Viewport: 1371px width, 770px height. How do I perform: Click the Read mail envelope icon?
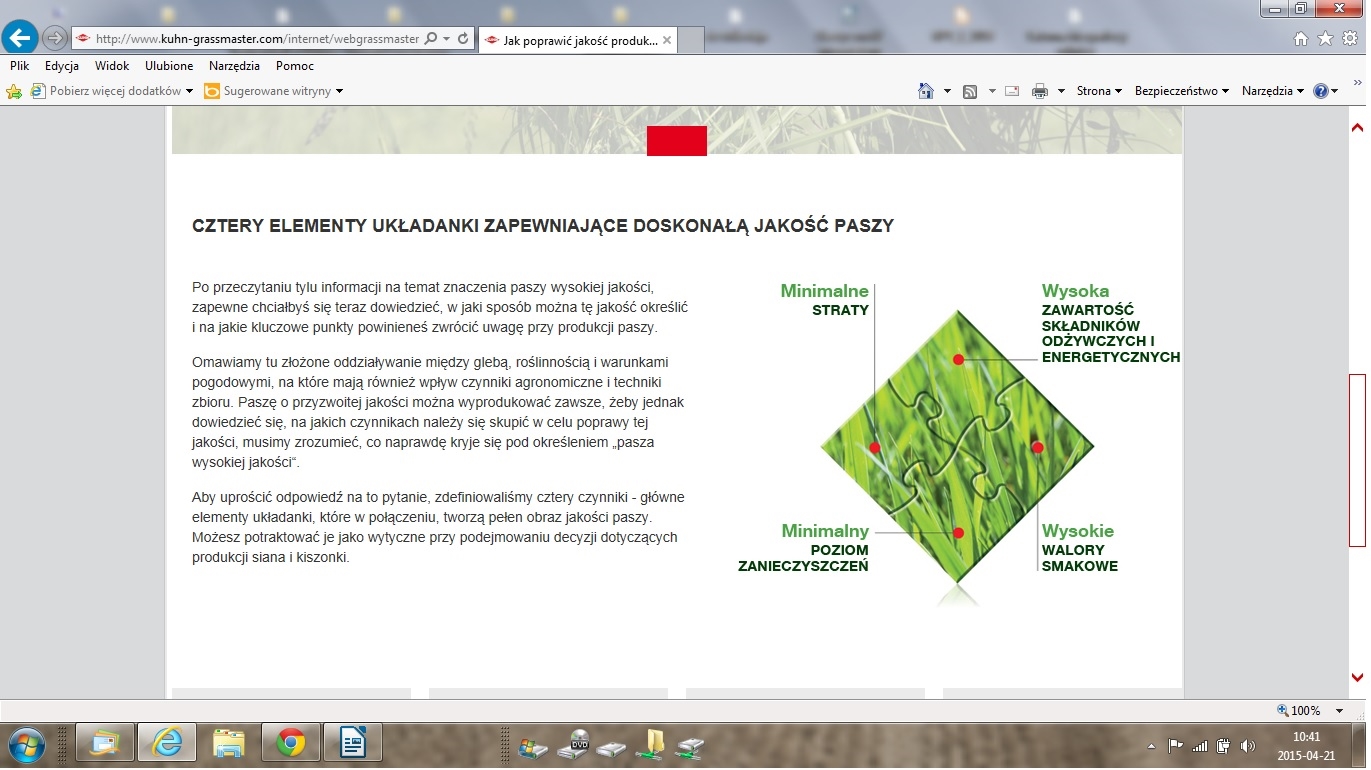click(x=1012, y=91)
